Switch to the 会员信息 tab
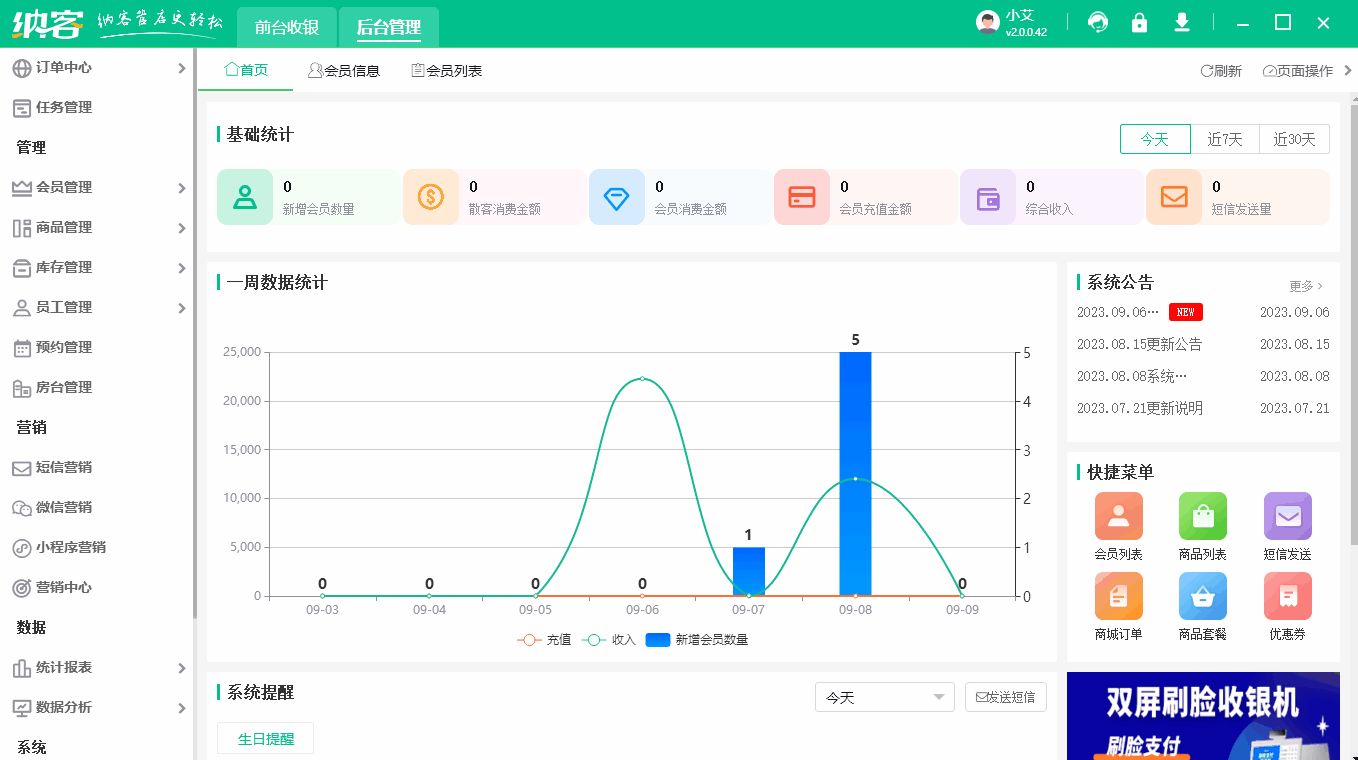The image size is (1358, 760). (344, 69)
